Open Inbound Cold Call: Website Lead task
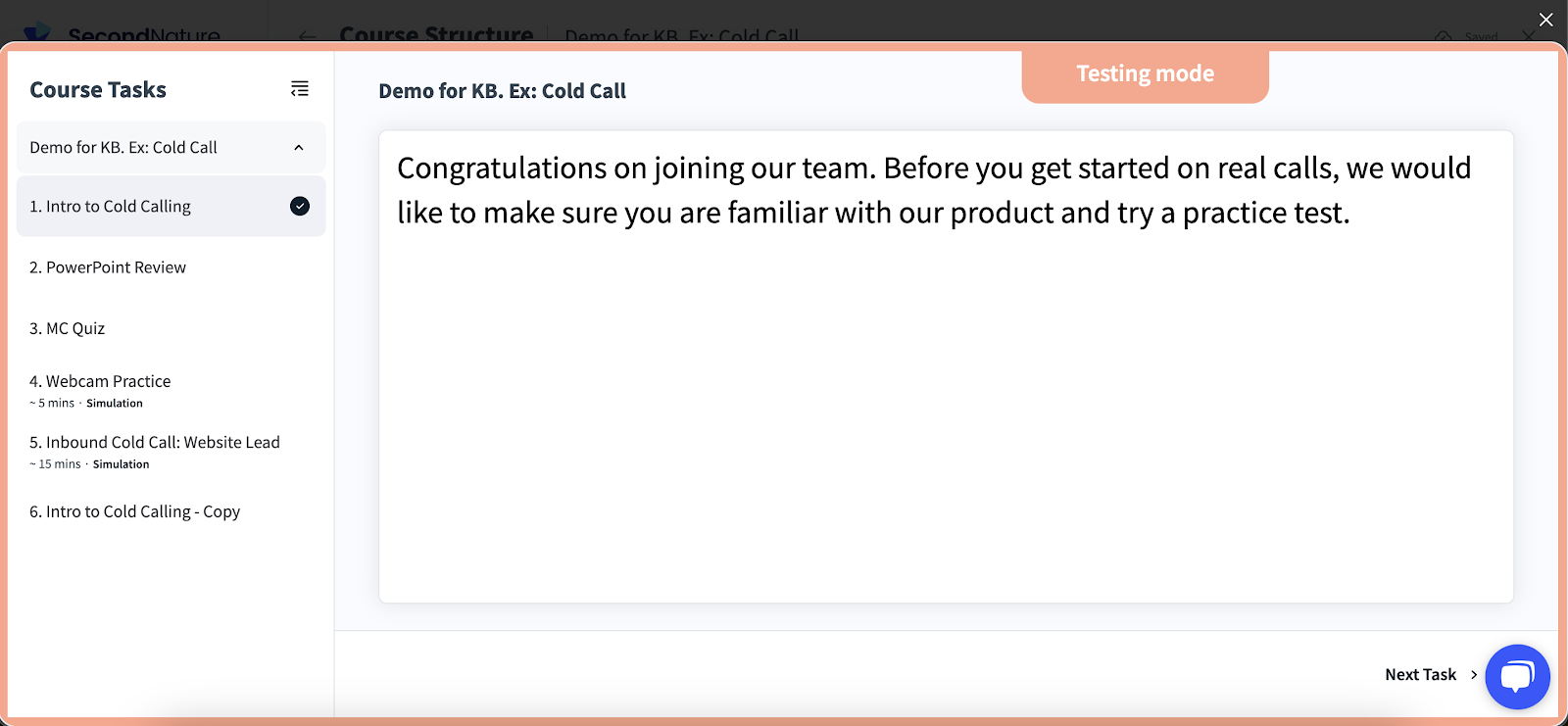 click(155, 443)
